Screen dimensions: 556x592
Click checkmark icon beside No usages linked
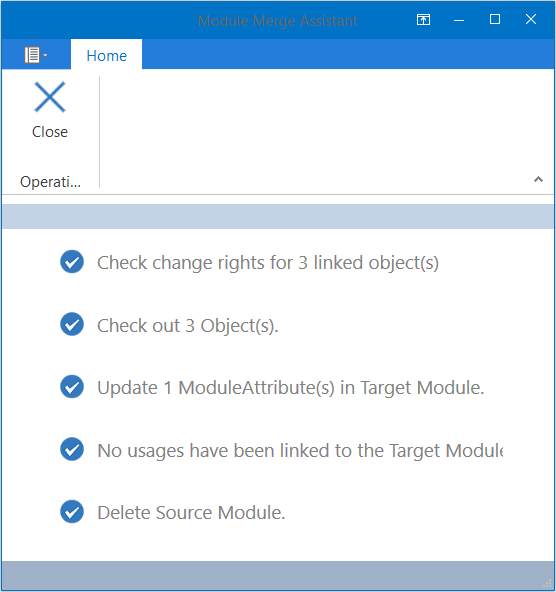point(72,449)
